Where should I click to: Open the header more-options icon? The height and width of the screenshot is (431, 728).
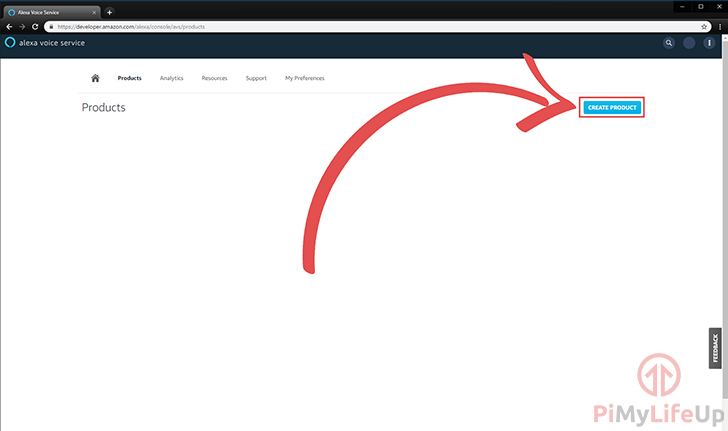tap(709, 43)
